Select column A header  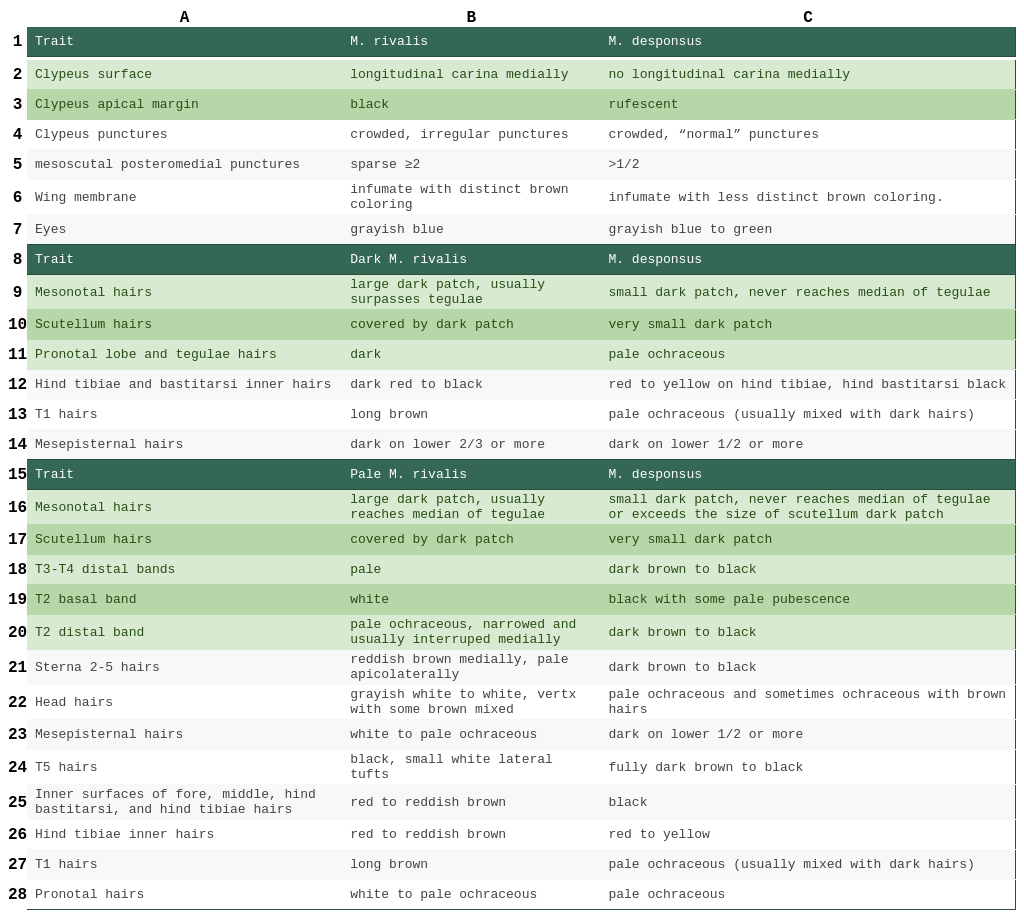pos(184,17)
